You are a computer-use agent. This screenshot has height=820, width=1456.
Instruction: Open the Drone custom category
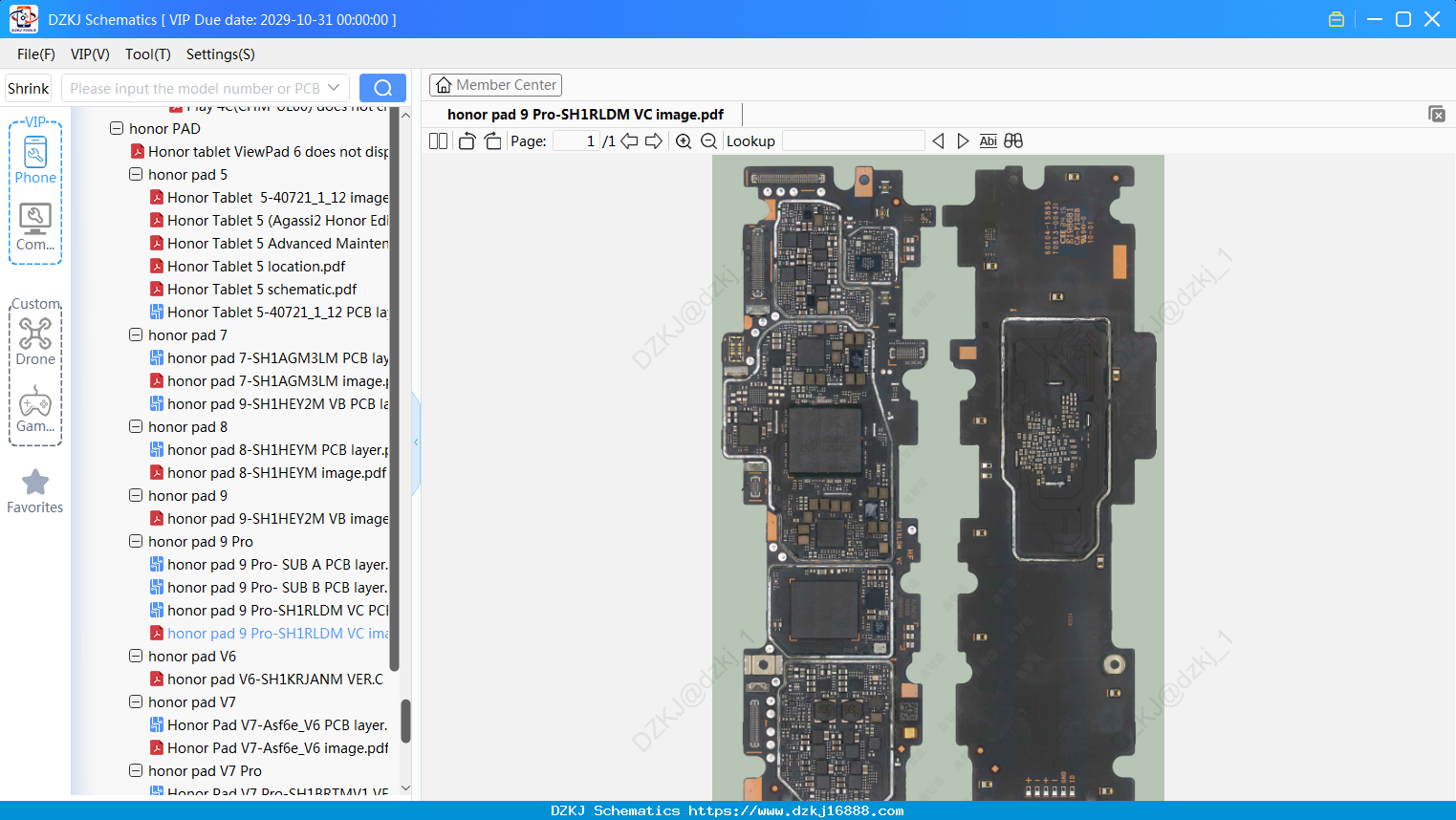[35, 341]
